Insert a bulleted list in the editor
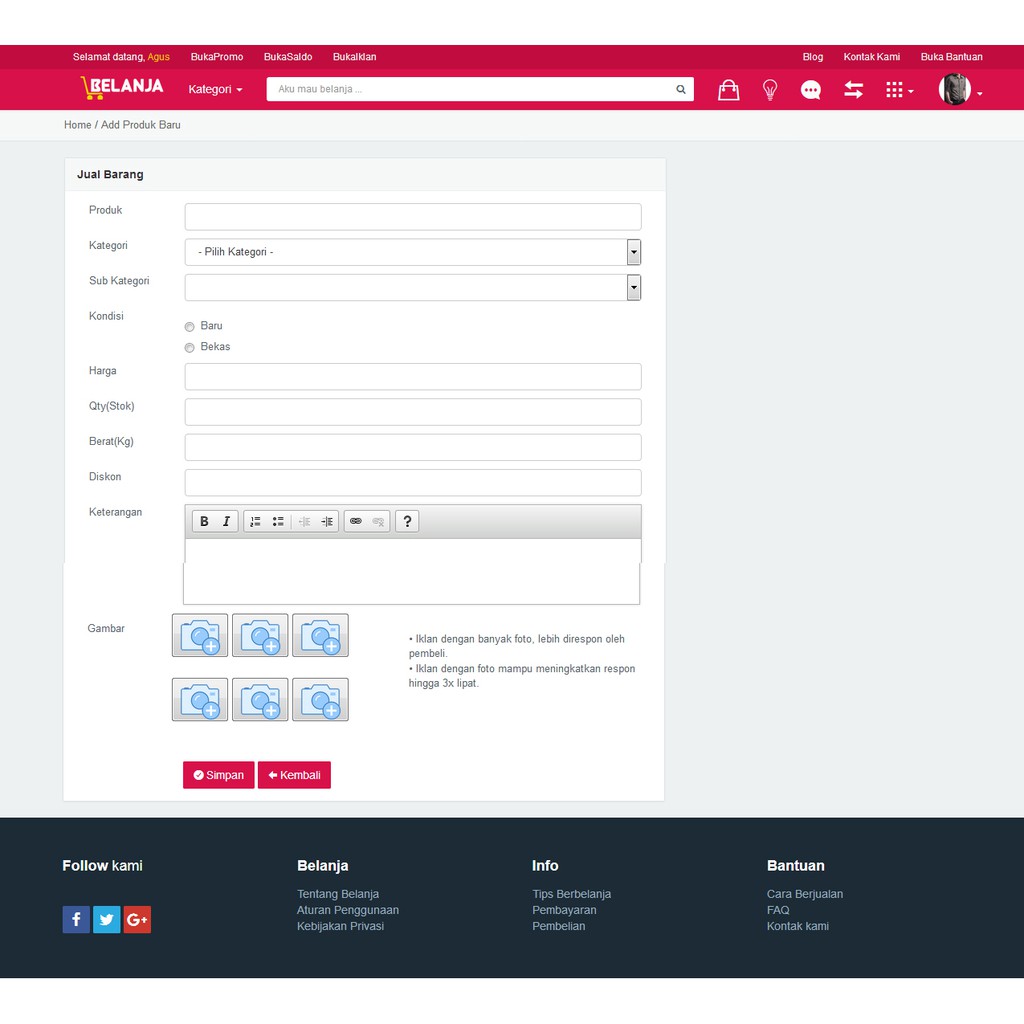 (x=278, y=521)
